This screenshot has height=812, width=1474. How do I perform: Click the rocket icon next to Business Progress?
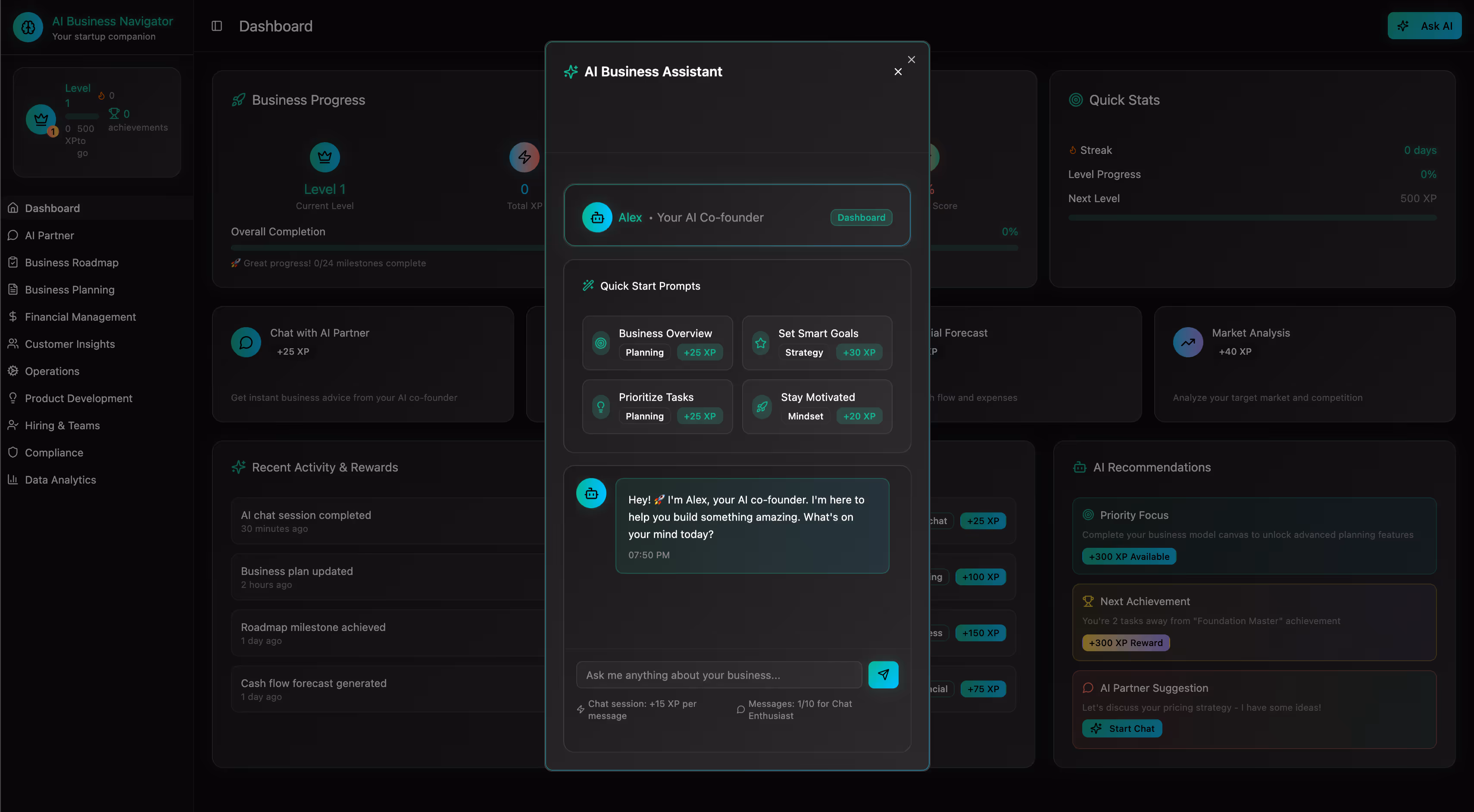pos(238,100)
